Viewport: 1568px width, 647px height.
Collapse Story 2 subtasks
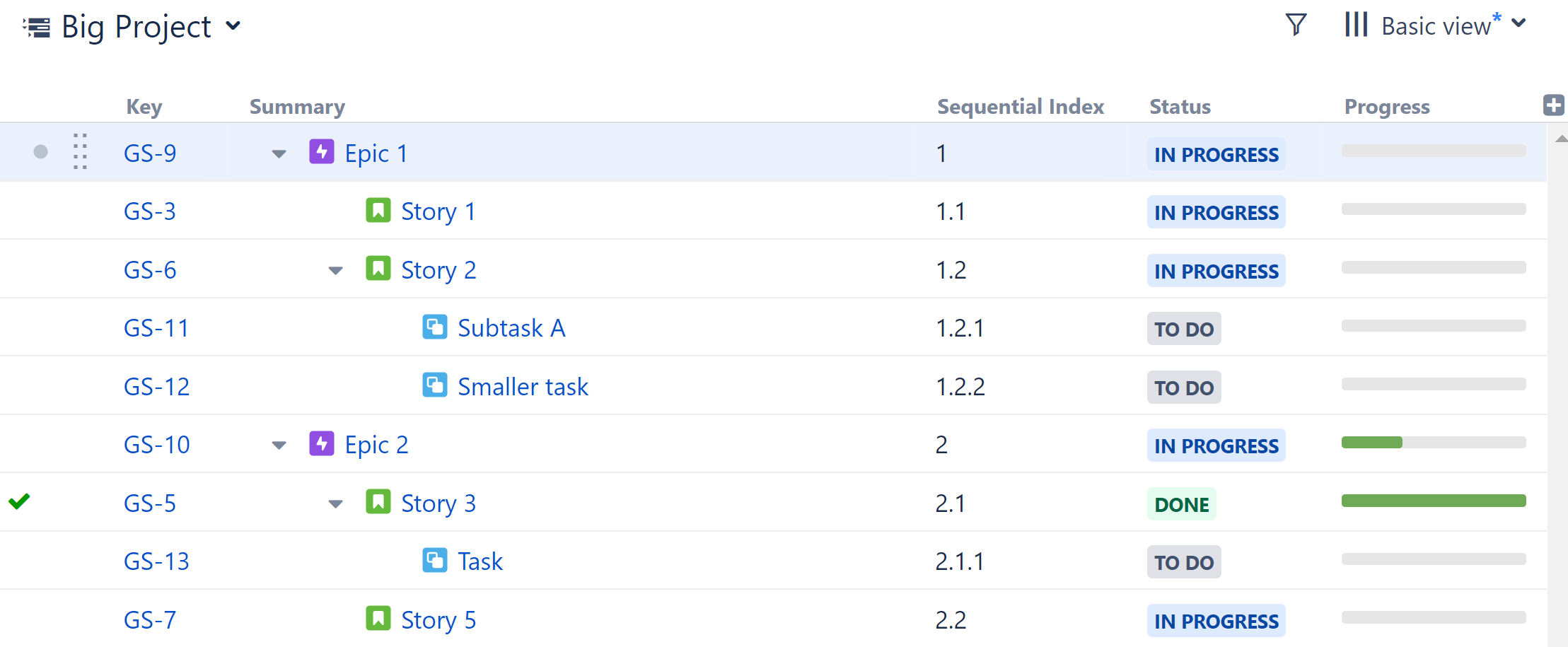(x=335, y=270)
